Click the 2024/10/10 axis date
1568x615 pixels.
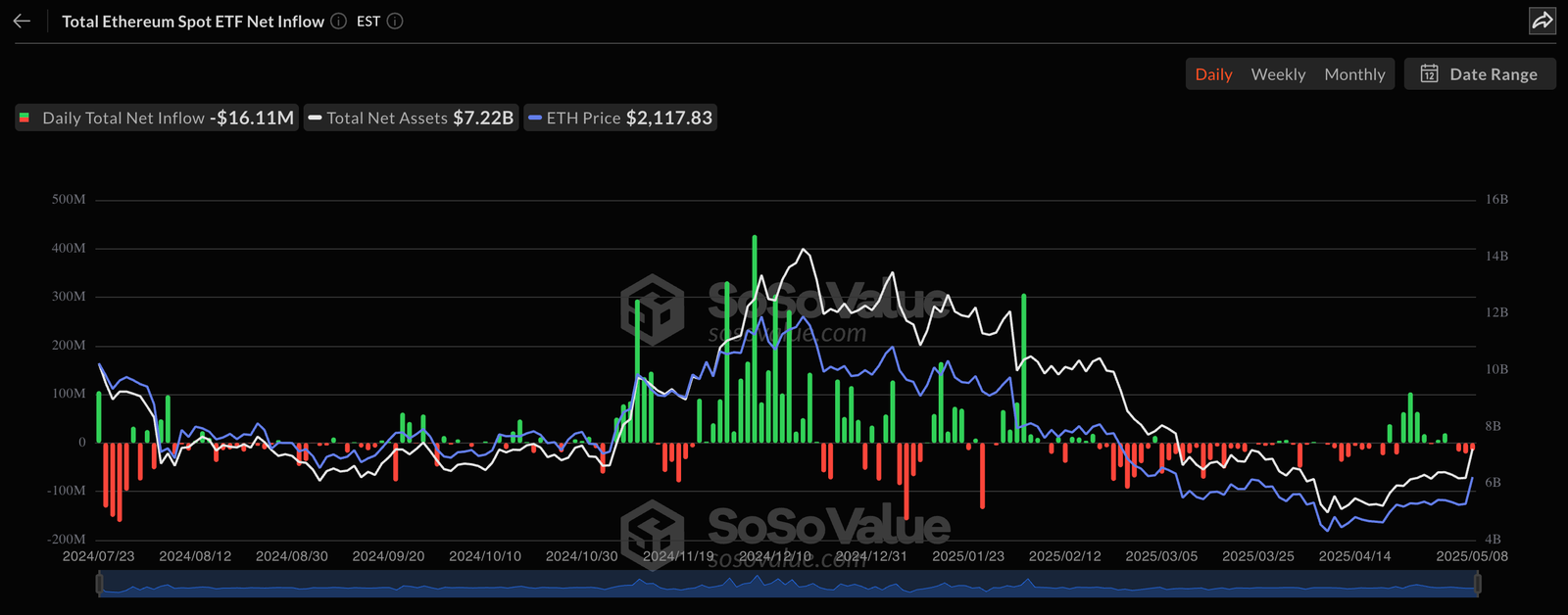(485, 556)
